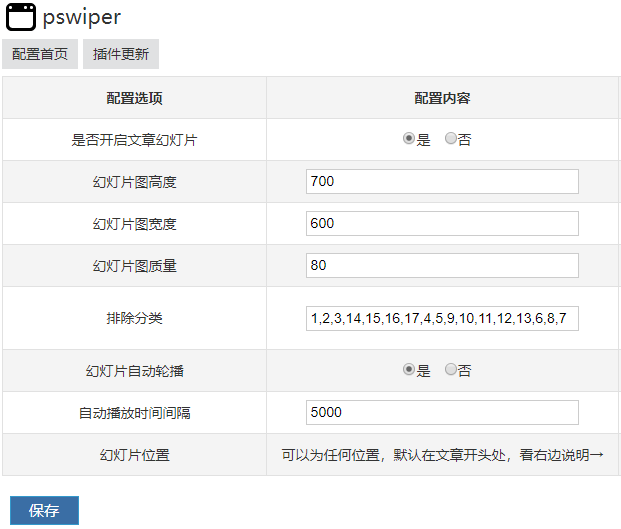Viewport: 621px width, 529px height.
Task: Click the 配置选项 column header
Action: click(x=135, y=98)
